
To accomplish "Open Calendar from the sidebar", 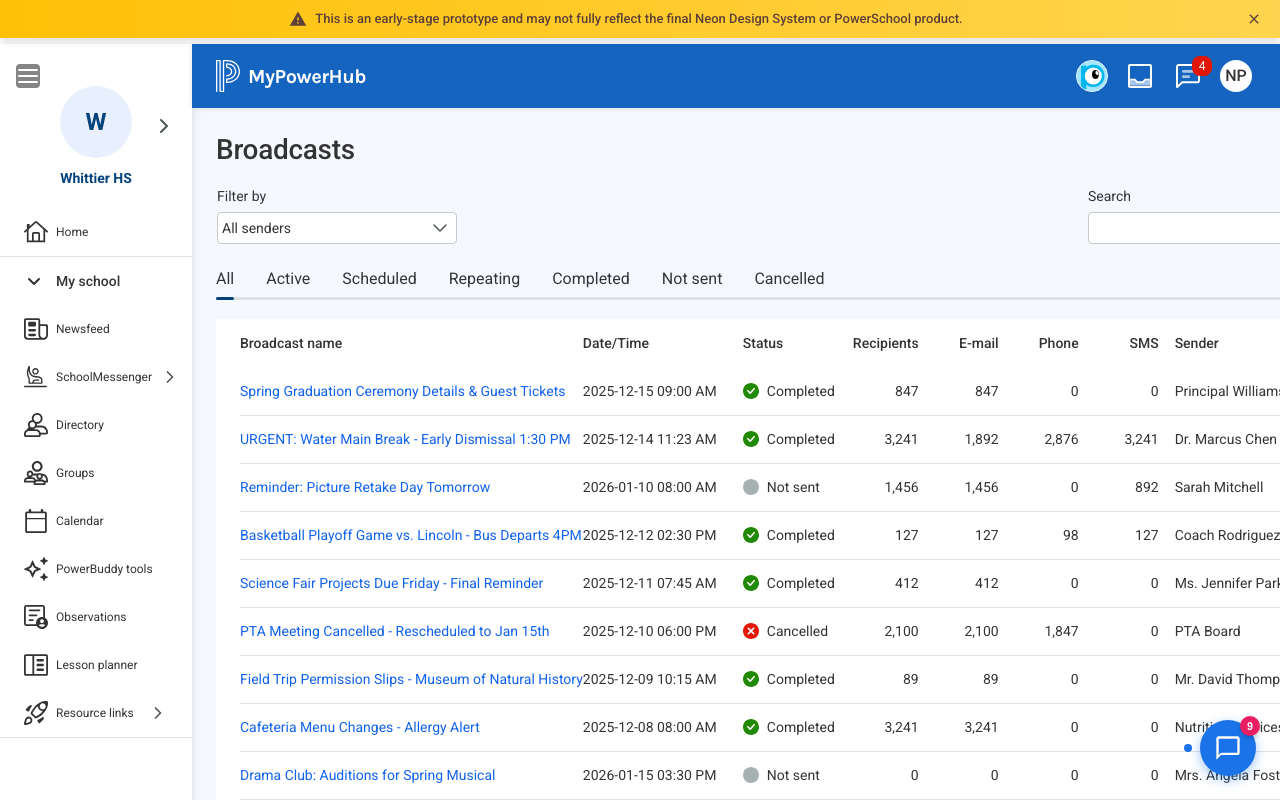I will click(x=79, y=521).
